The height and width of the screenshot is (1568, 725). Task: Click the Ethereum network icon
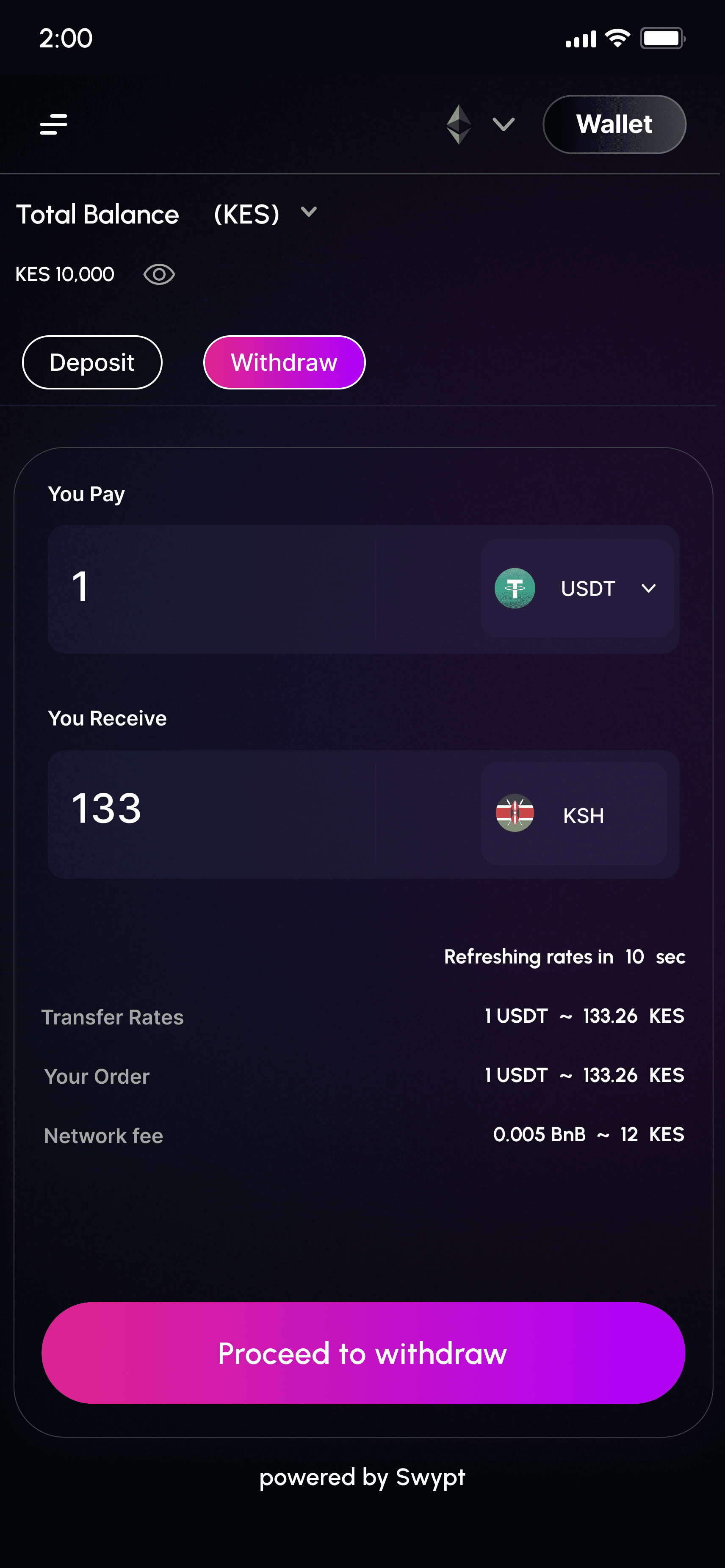pos(458,124)
